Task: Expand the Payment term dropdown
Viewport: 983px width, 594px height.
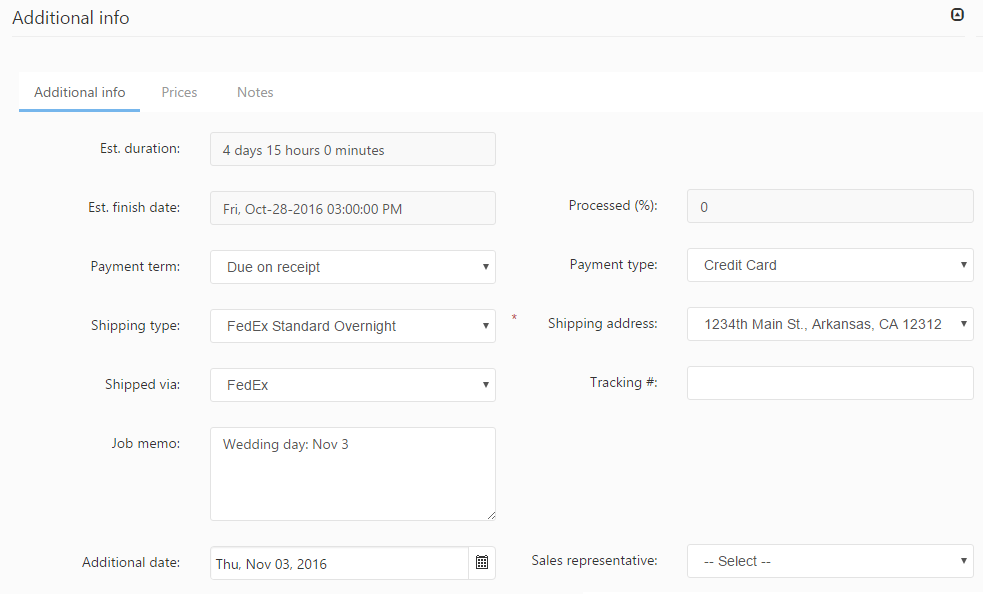Action: click(352, 267)
